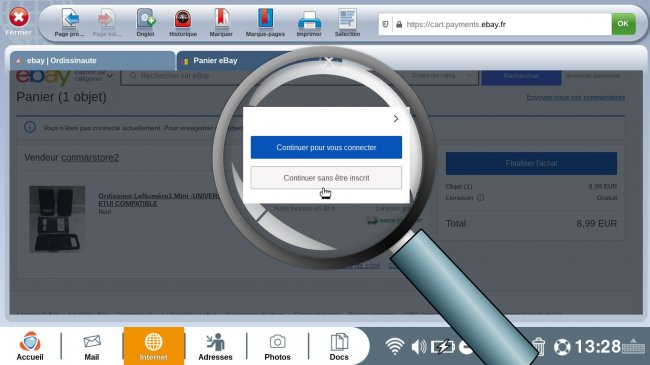Image resolution: width=650 pixels, height=365 pixels.
Task: Open Mail in the bottom bar
Action: pyautogui.click(x=92, y=347)
